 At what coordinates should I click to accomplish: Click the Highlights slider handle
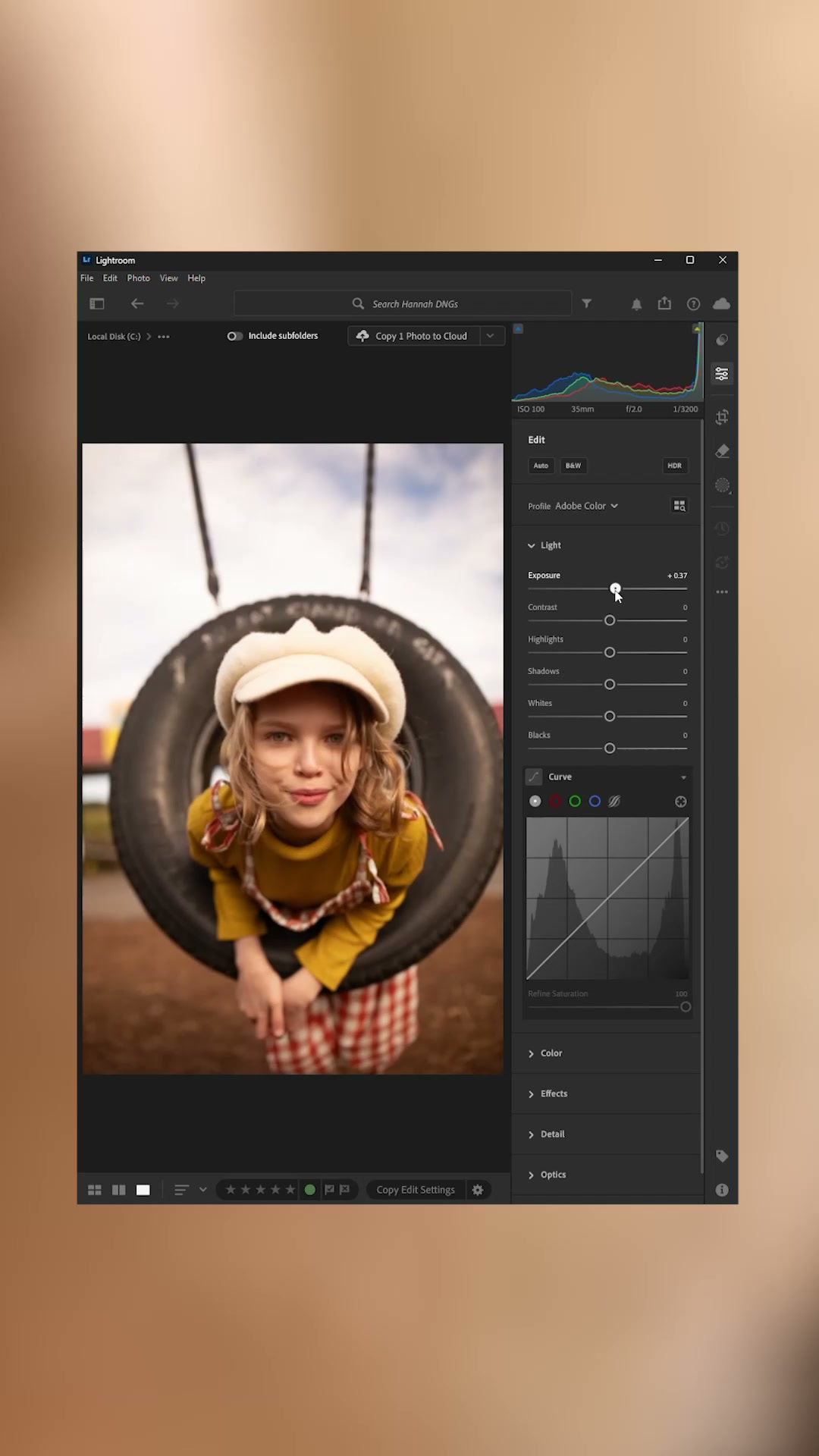[610, 653]
